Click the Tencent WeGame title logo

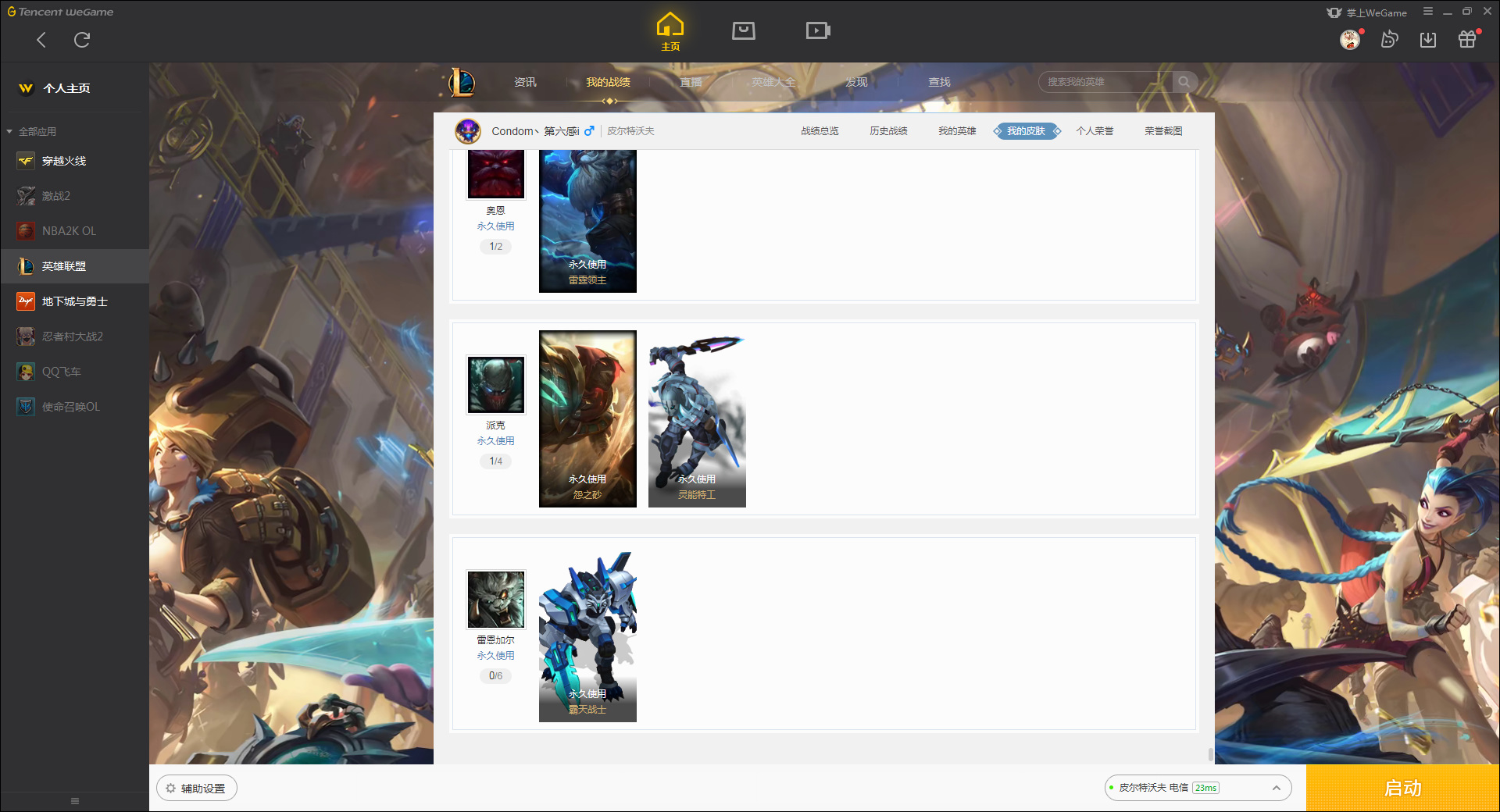(x=61, y=12)
